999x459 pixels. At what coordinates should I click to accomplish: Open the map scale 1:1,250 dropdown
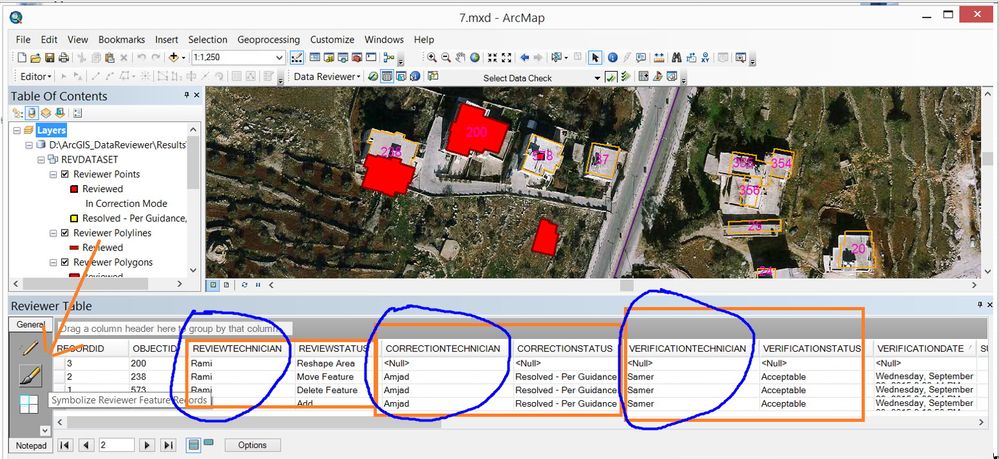[x=280, y=58]
